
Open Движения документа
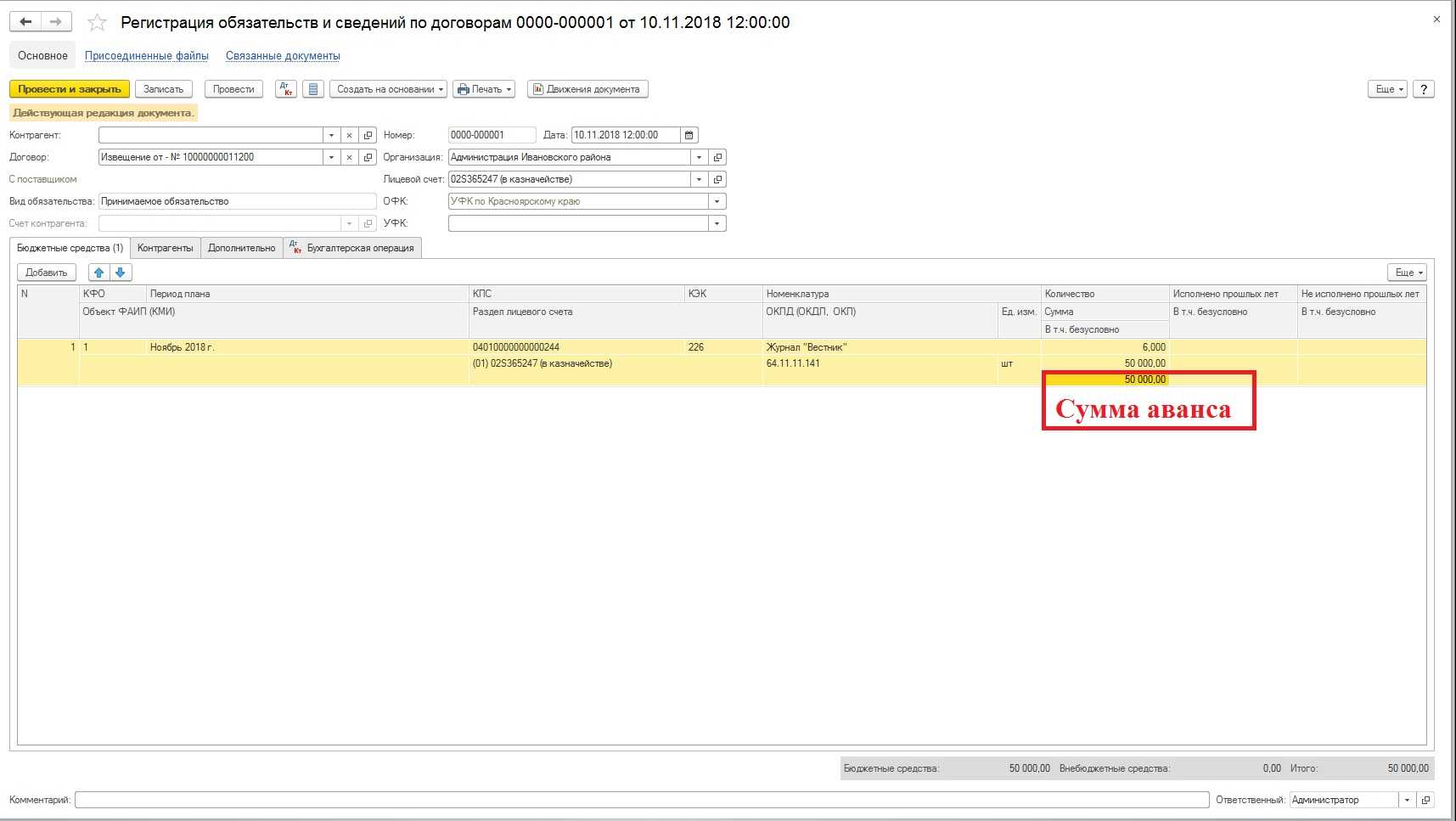click(587, 89)
